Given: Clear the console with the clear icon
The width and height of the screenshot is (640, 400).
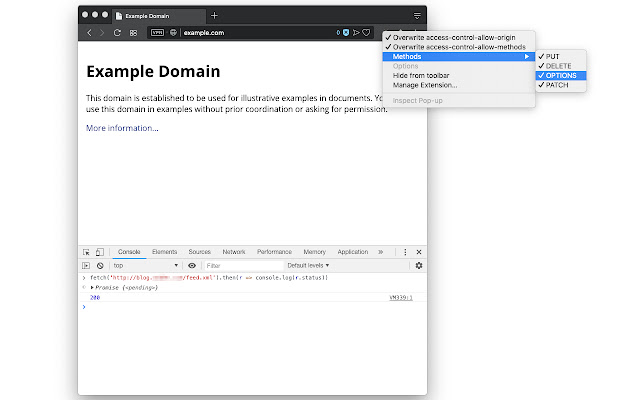Looking at the screenshot, I should (100, 266).
